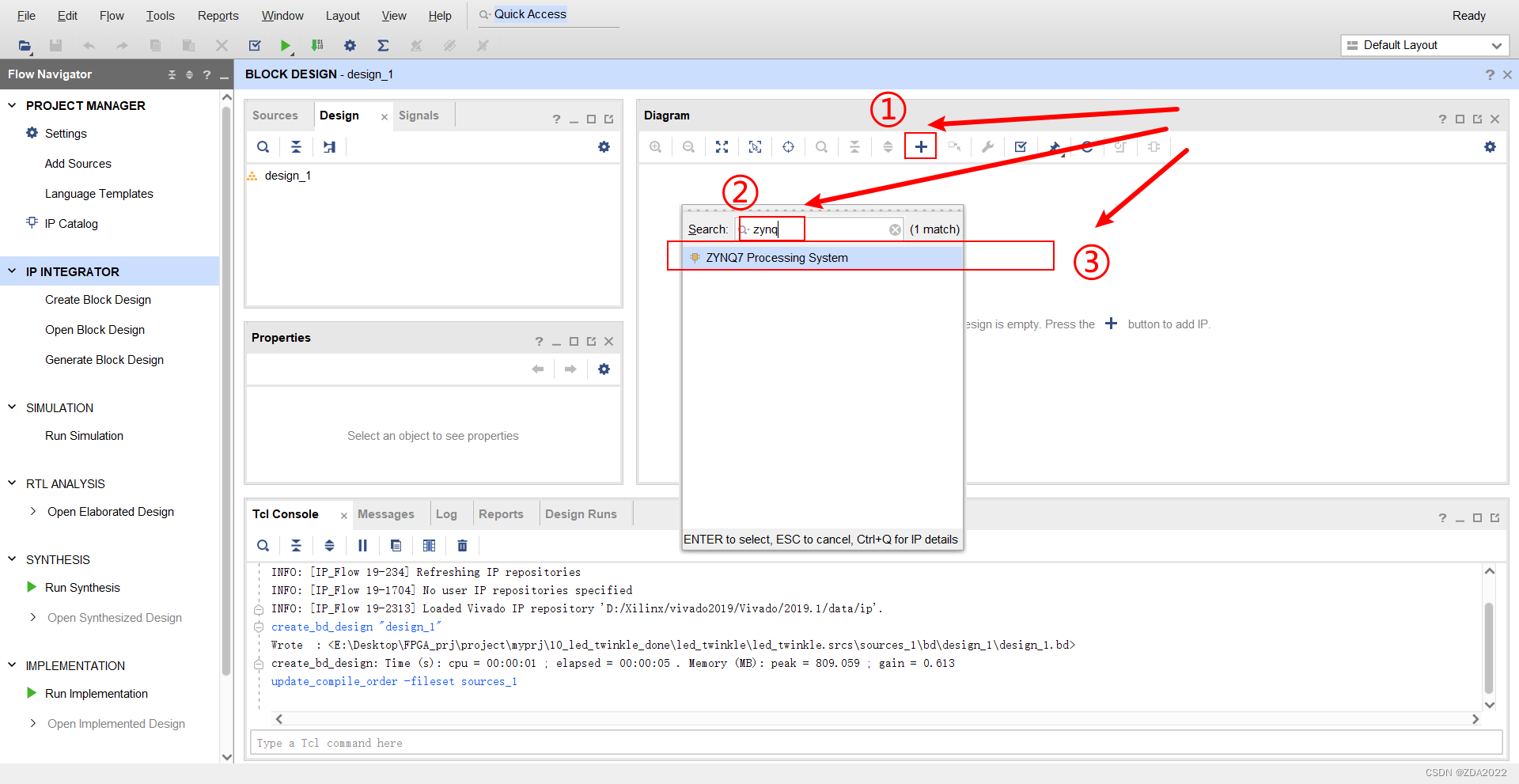Click the IP search input field
The width and height of the screenshot is (1519, 784).
point(820,229)
